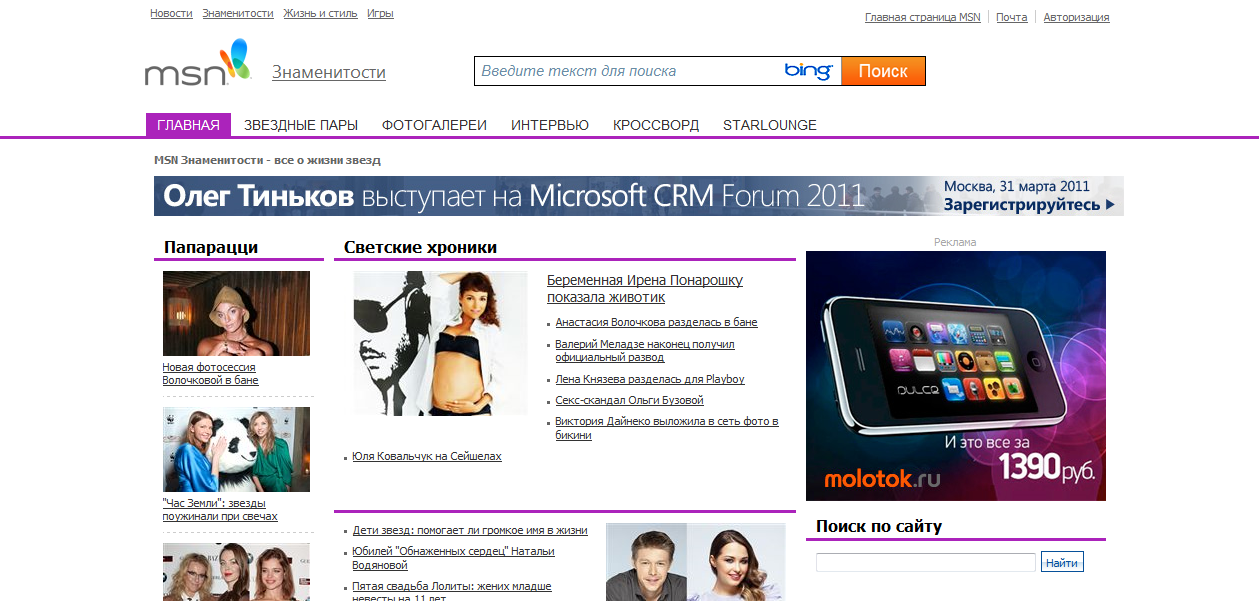Click the Волочкова photo session thumbnail

236,313
